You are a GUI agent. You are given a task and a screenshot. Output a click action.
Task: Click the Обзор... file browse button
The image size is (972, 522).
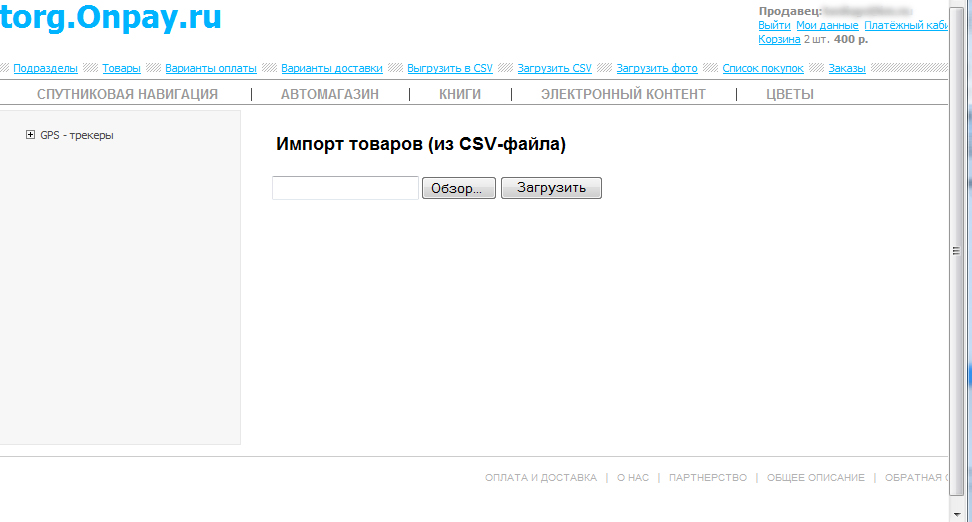(x=458, y=188)
